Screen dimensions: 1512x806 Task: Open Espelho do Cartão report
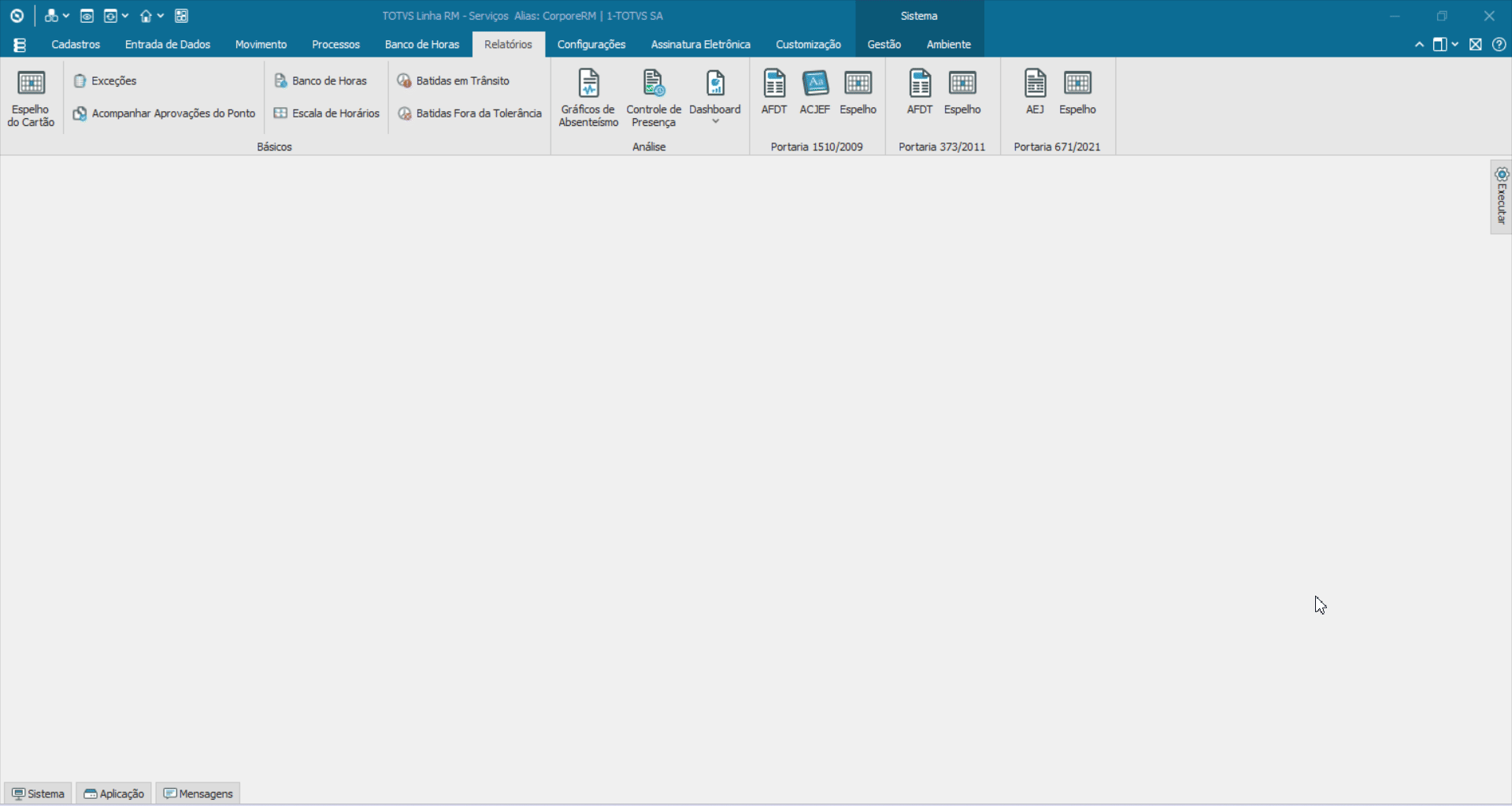31,98
